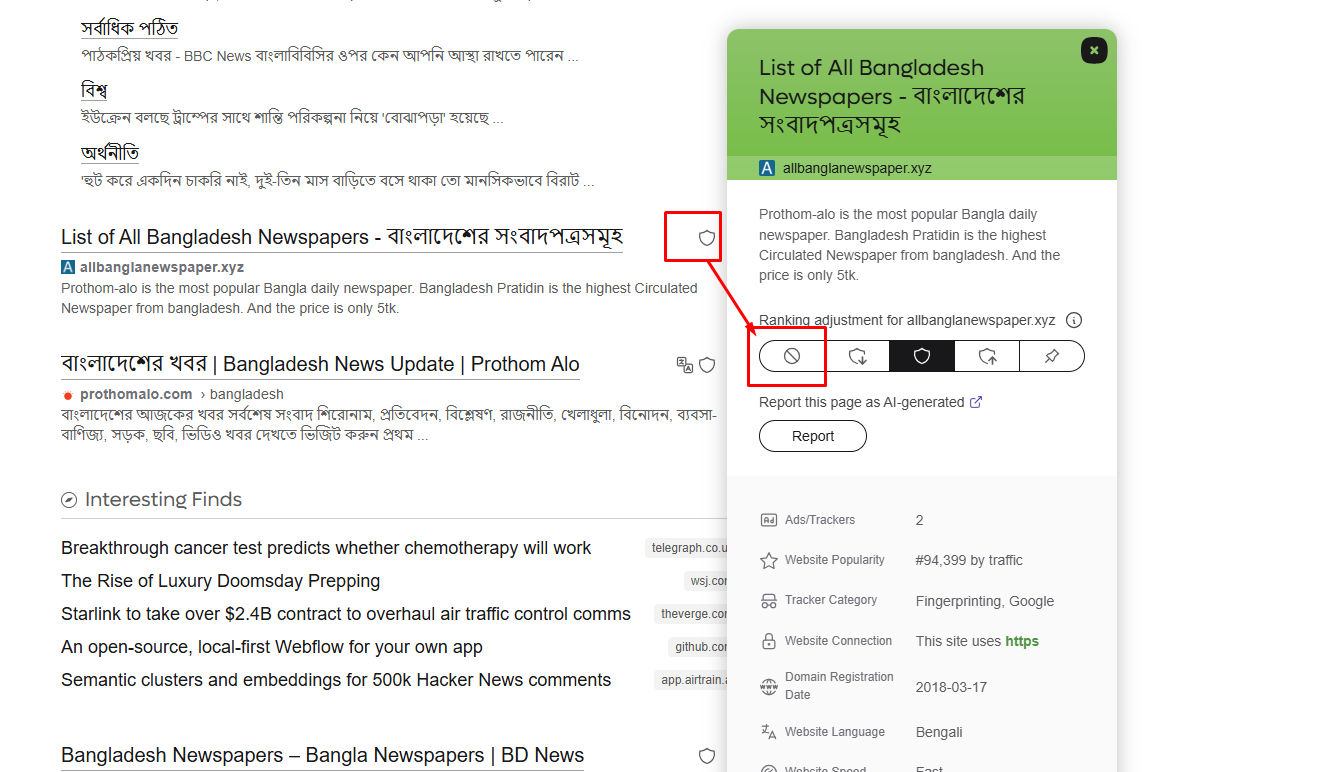Pin allbanglanewspaper.xyz using the pin icon

point(1051,356)
